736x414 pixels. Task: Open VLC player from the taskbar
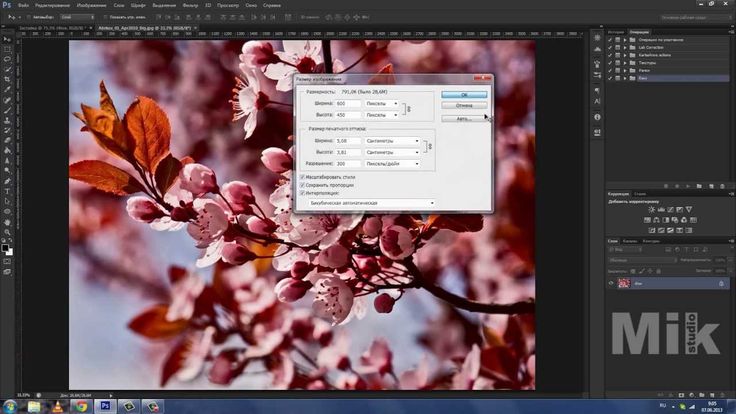58,406
